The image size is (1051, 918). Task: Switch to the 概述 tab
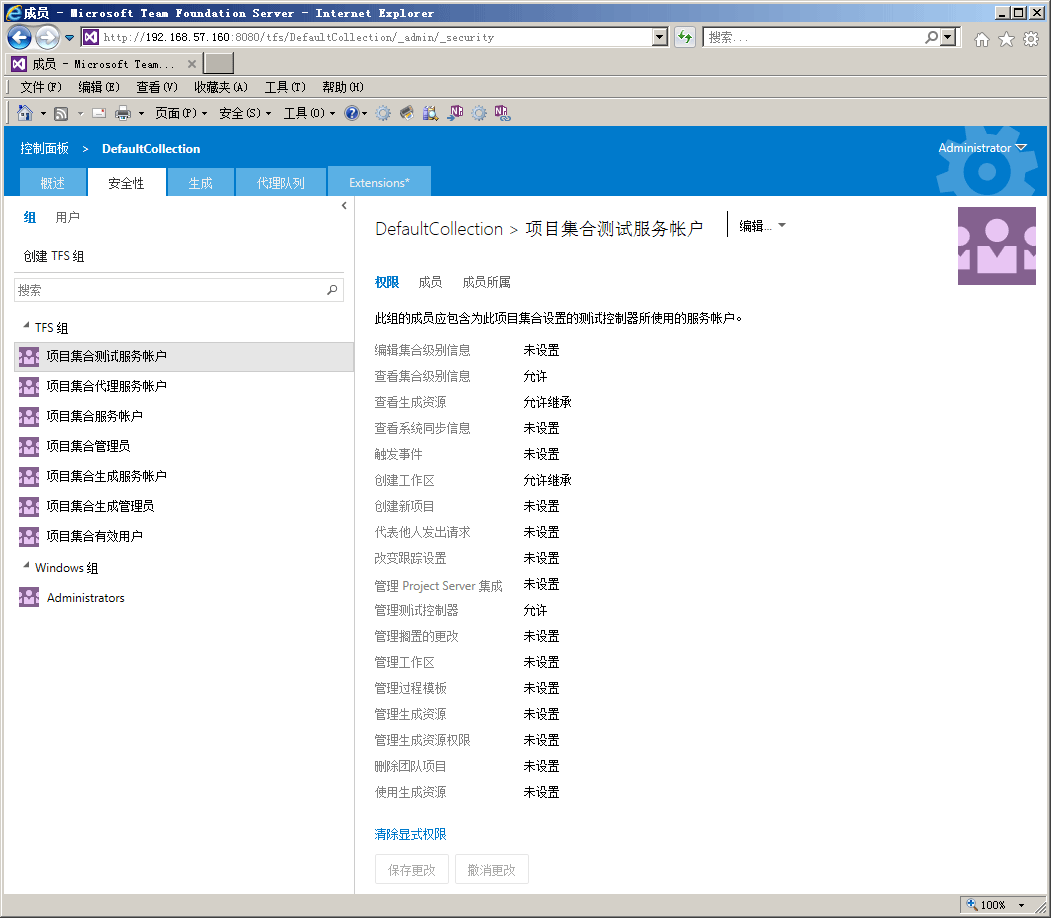click(x=53, y=183)
